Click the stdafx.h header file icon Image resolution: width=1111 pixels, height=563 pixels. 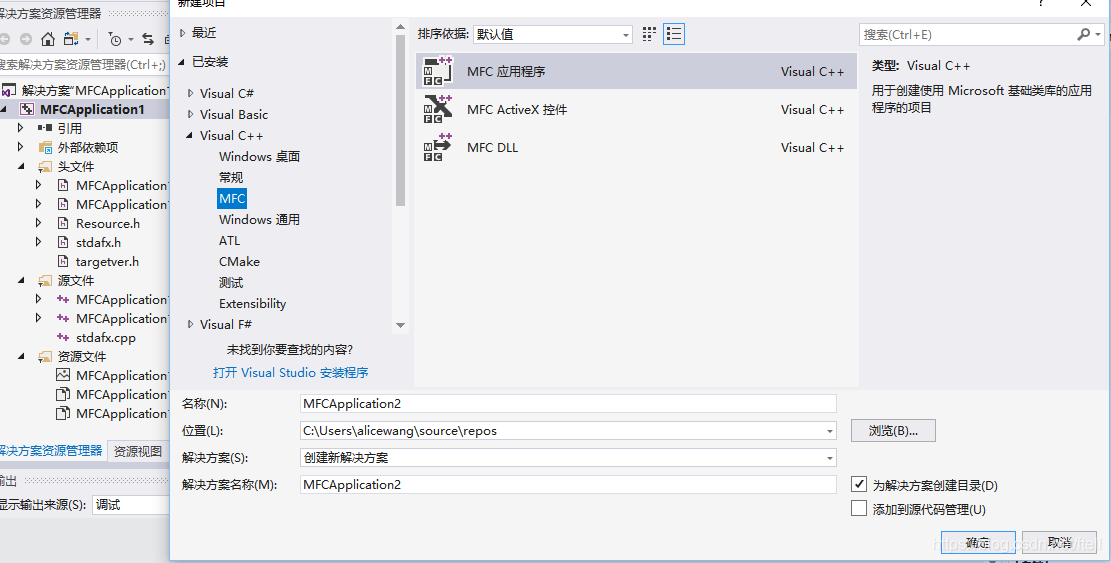pos(63,242)
